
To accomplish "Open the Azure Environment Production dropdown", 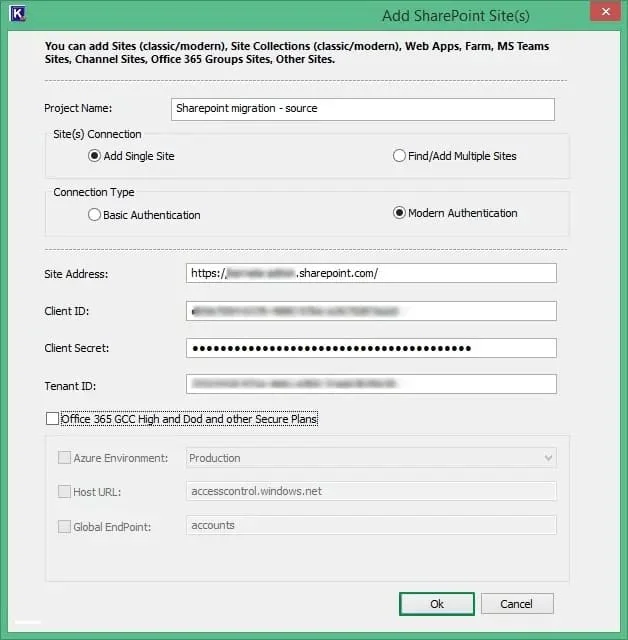I will coord(371,458).
